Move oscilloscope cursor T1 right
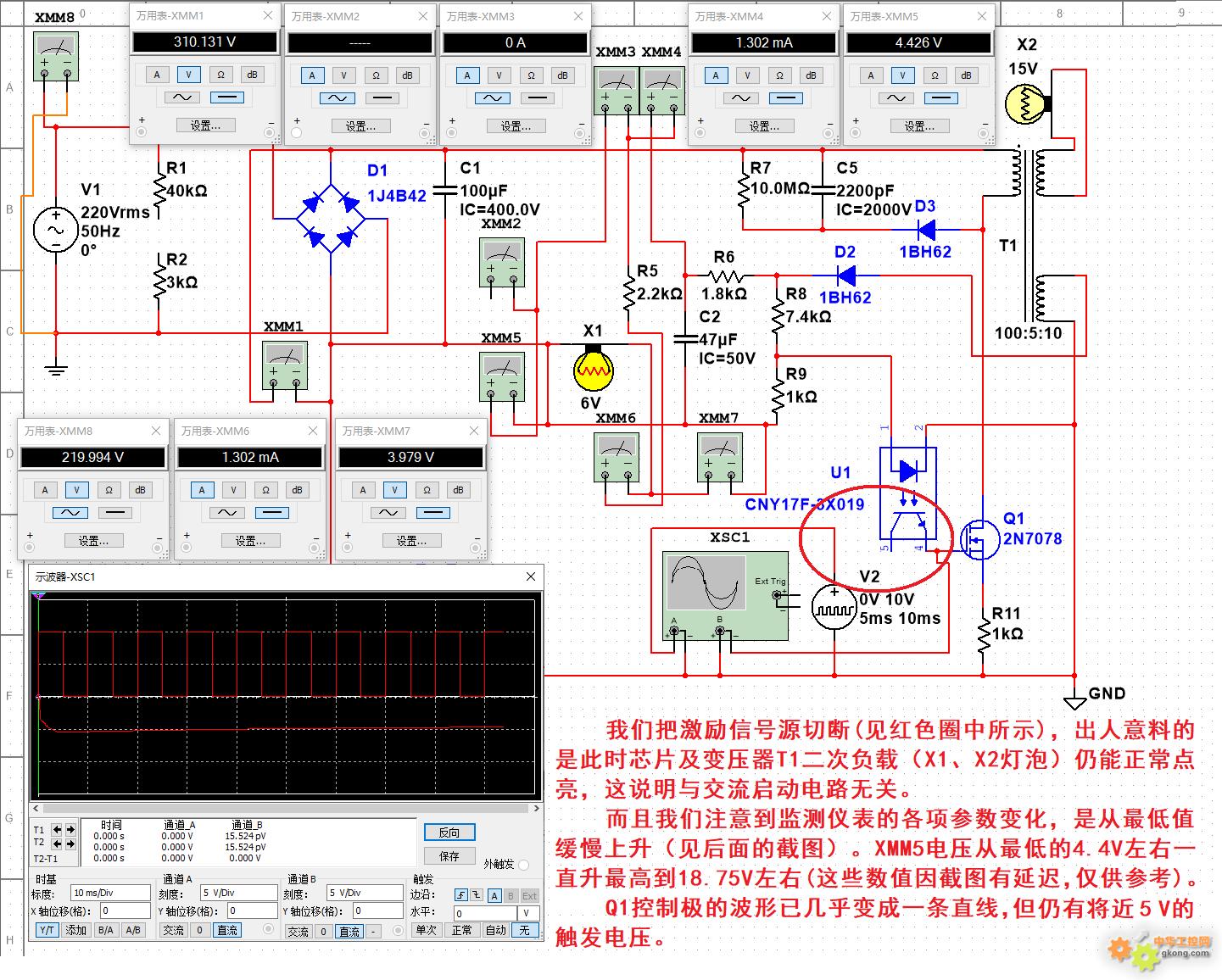 pos(70,829)
